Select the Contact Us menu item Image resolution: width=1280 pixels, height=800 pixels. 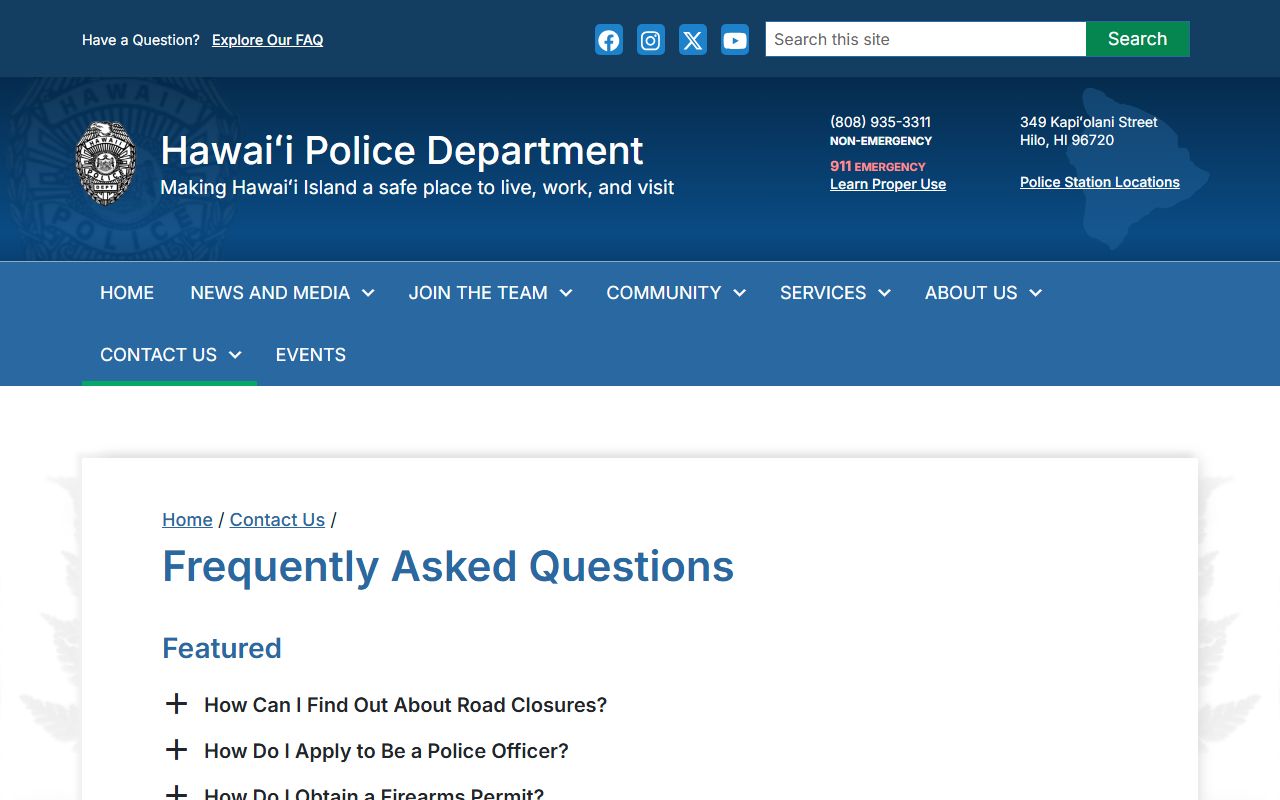point(158,355)
